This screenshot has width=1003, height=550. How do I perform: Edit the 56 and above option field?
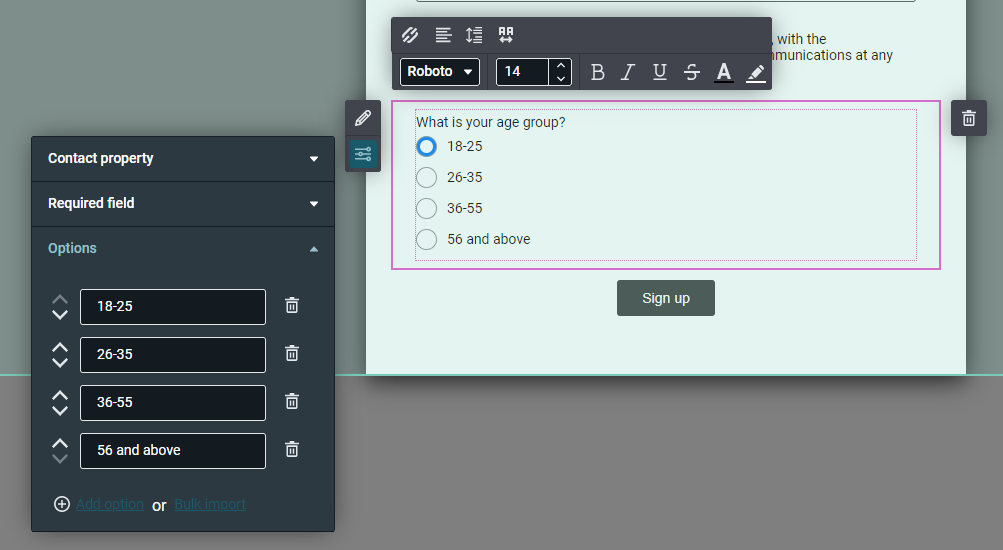point(173,451)
